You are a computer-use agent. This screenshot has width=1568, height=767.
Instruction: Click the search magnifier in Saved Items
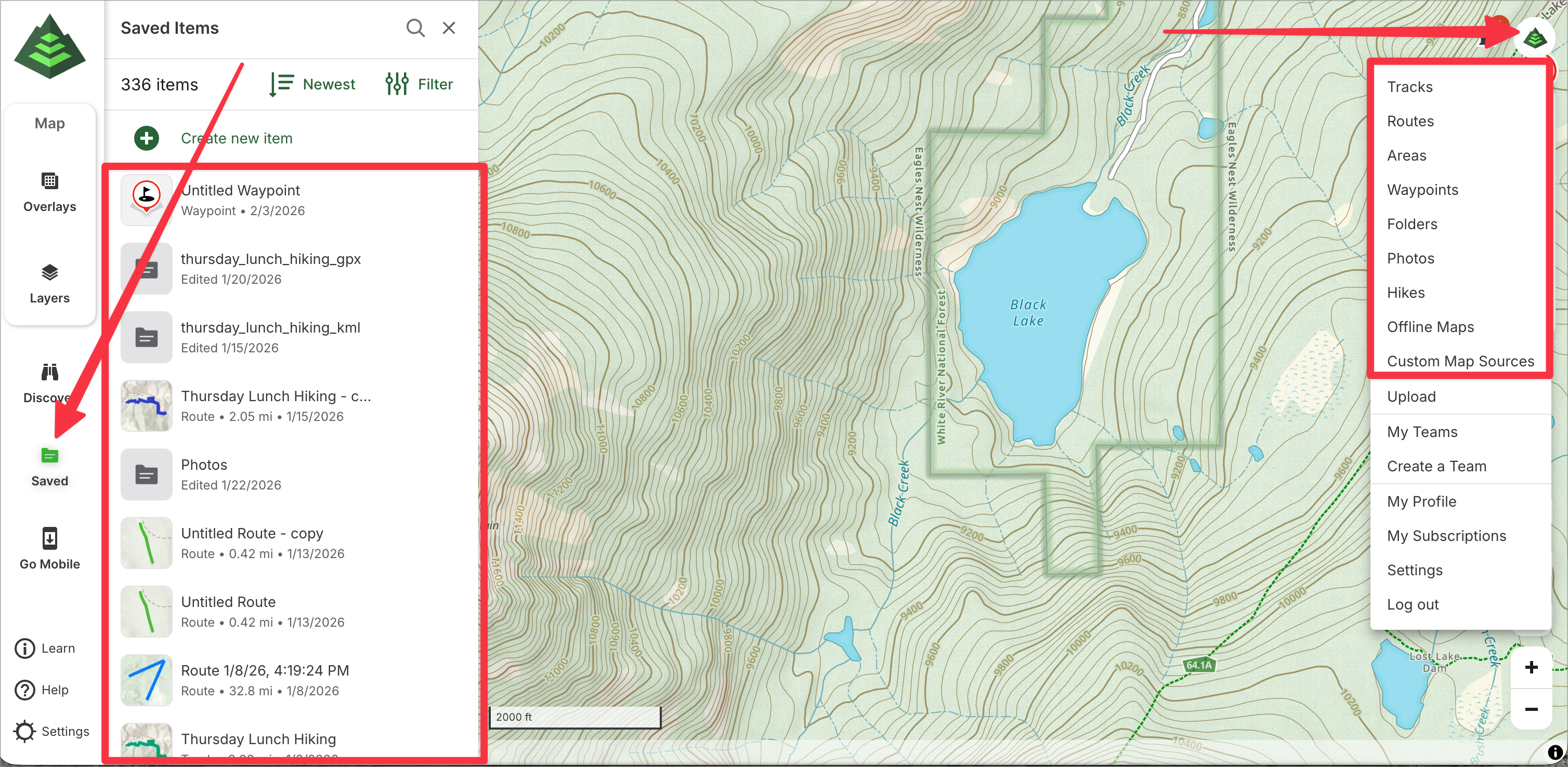click(x=415, y=28)
